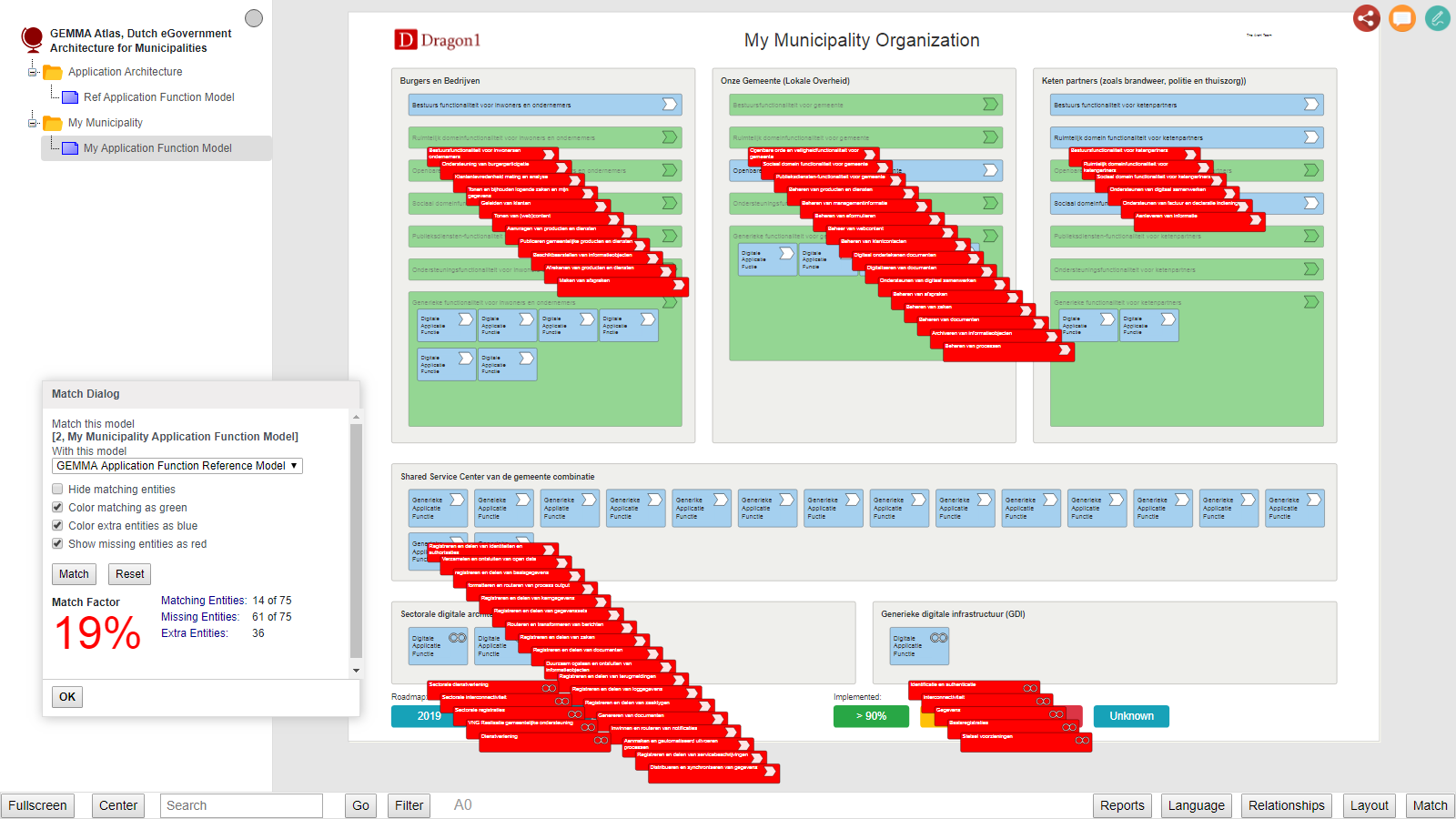Click the Fullscreen button

[37, 805]
